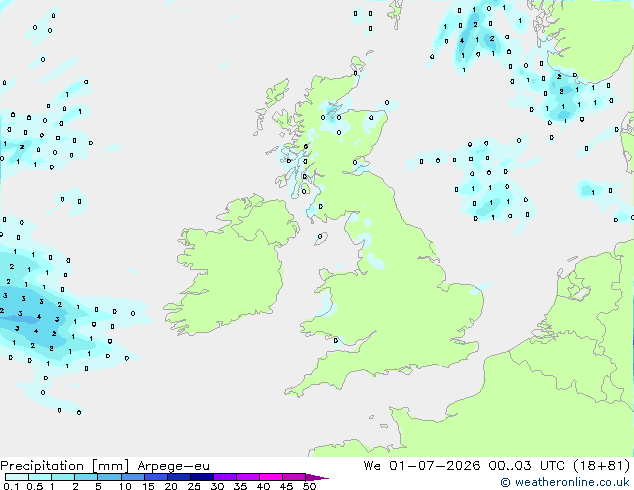Screen dimensions: 634x490
Task: Open the weatheronline.co.uk copyright link
Action: pyautogui.click(x=564, y=482)
